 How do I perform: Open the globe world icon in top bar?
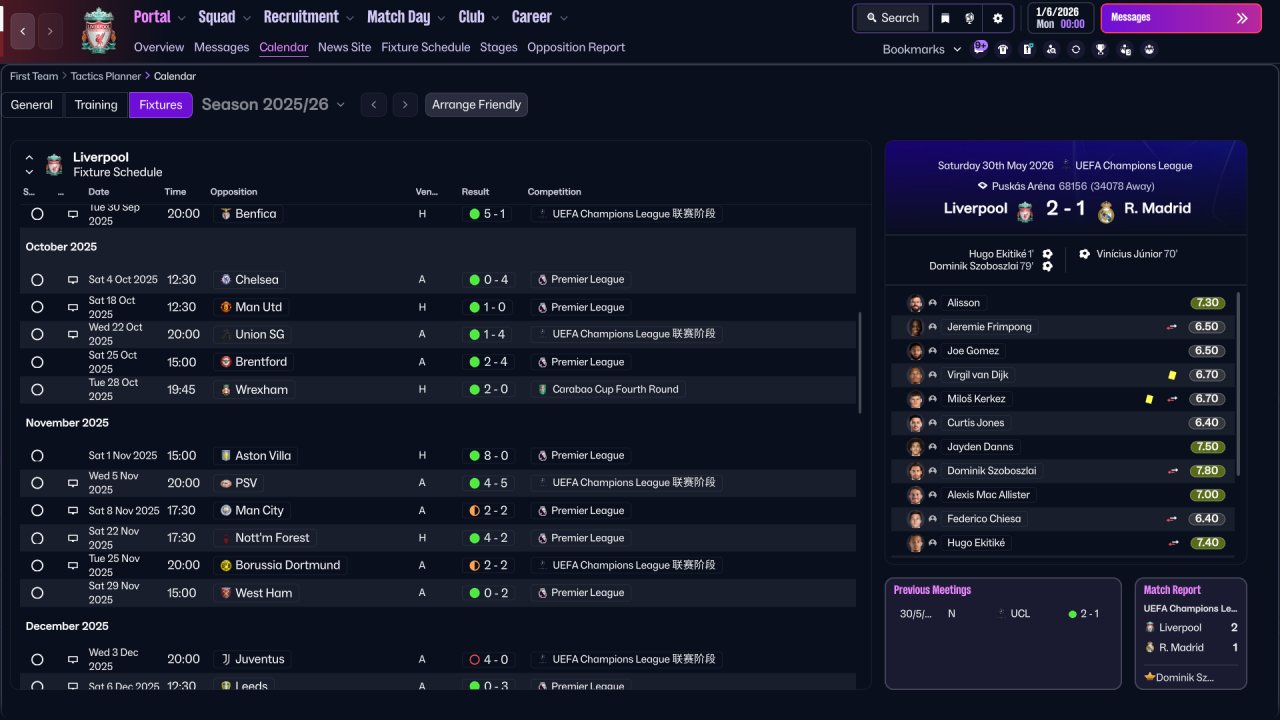970,18
